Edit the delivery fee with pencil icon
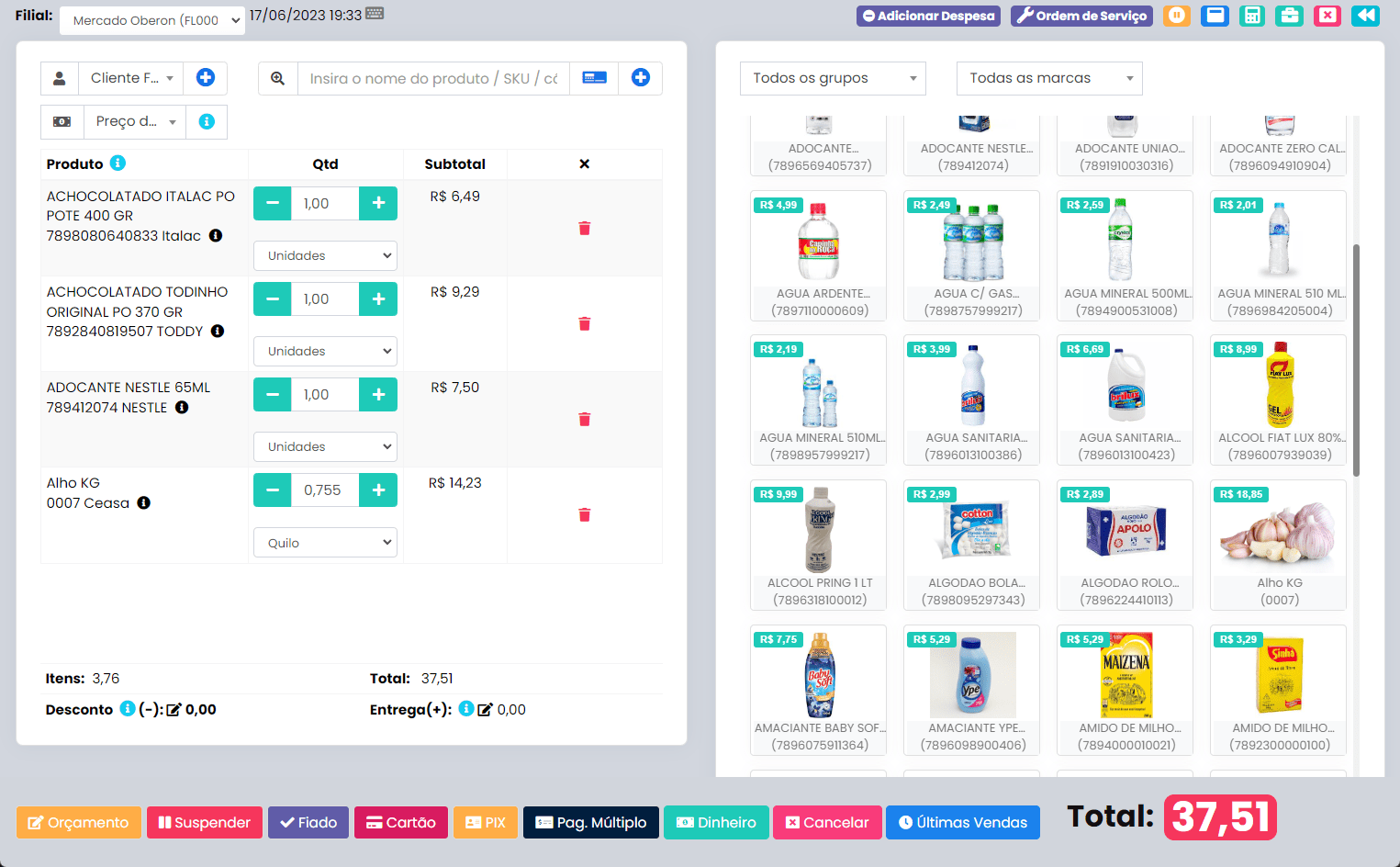 tap(485, 710)
